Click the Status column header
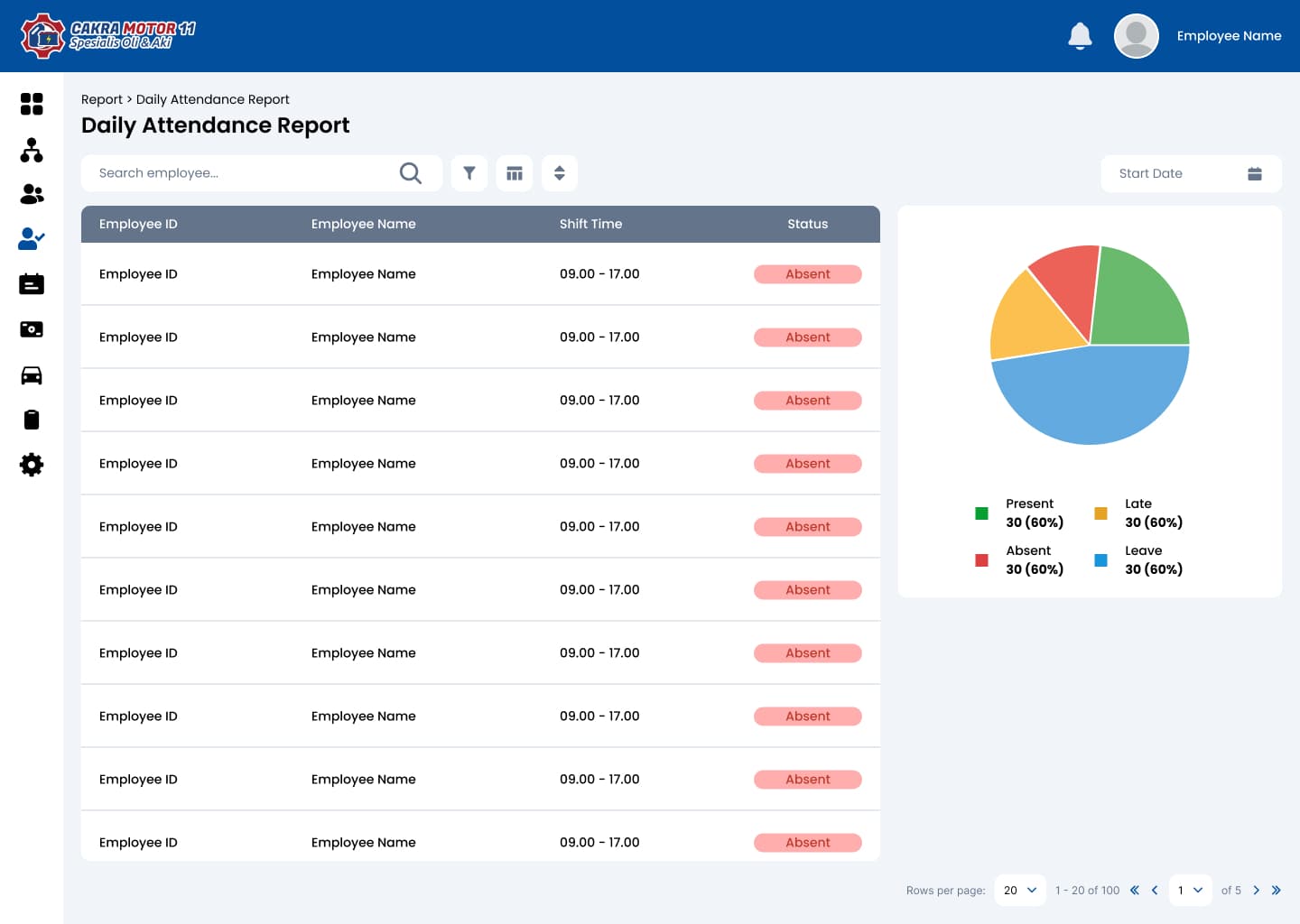This screenshot has width=1300, height=924. [x=808, y=224]
